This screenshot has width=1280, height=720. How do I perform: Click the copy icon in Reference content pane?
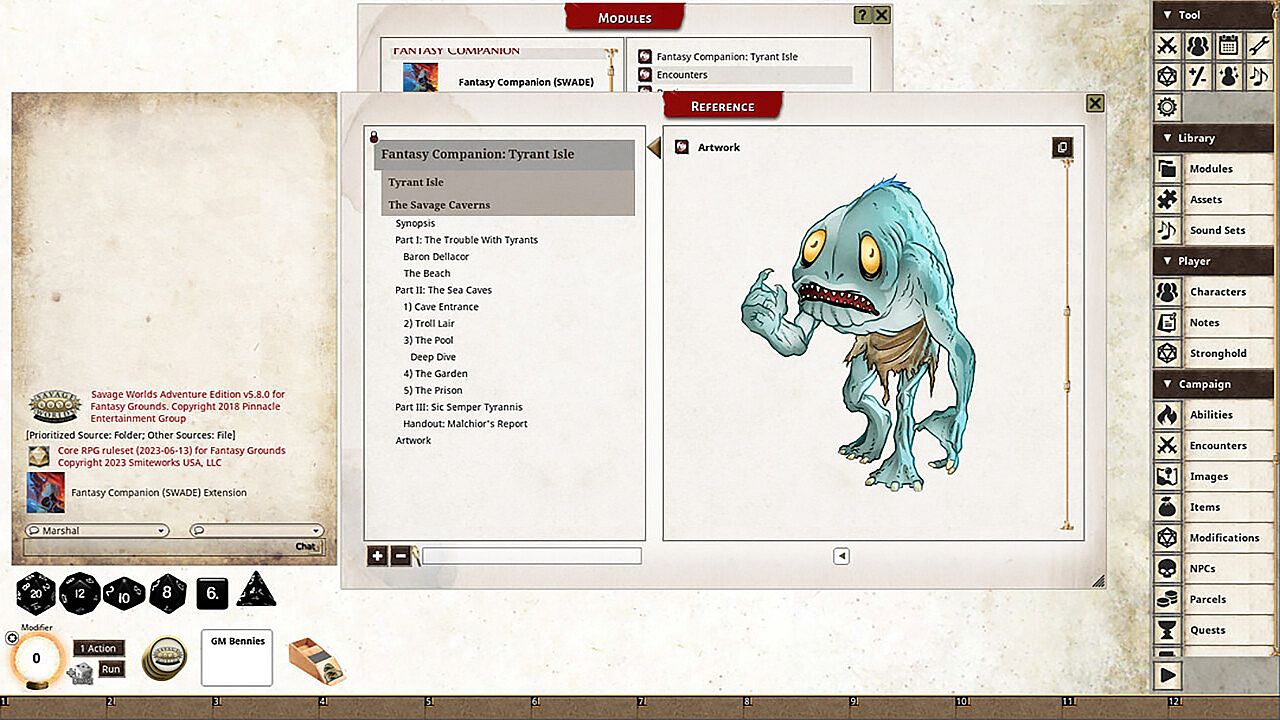[1062, 147]
